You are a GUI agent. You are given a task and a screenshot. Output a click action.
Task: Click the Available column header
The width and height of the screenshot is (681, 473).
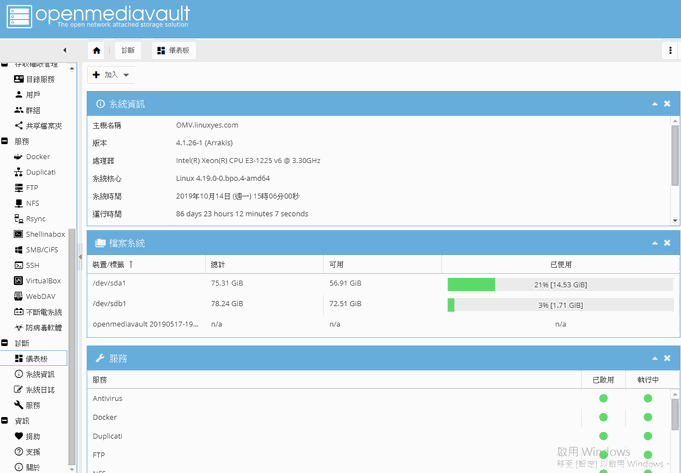[x=382, y=265]
